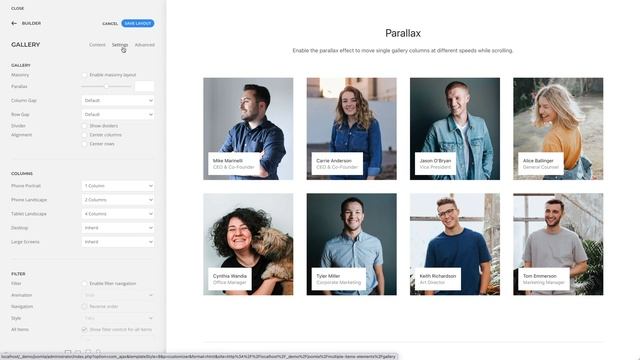Click the 'Alignment' setting label
This screenshot has height=360, width=640.
[22, 135]
